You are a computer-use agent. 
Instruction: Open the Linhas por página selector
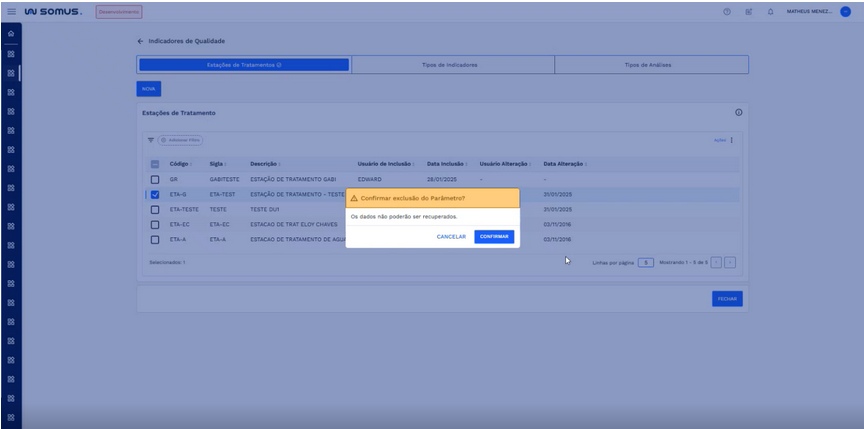pos(646,262)
